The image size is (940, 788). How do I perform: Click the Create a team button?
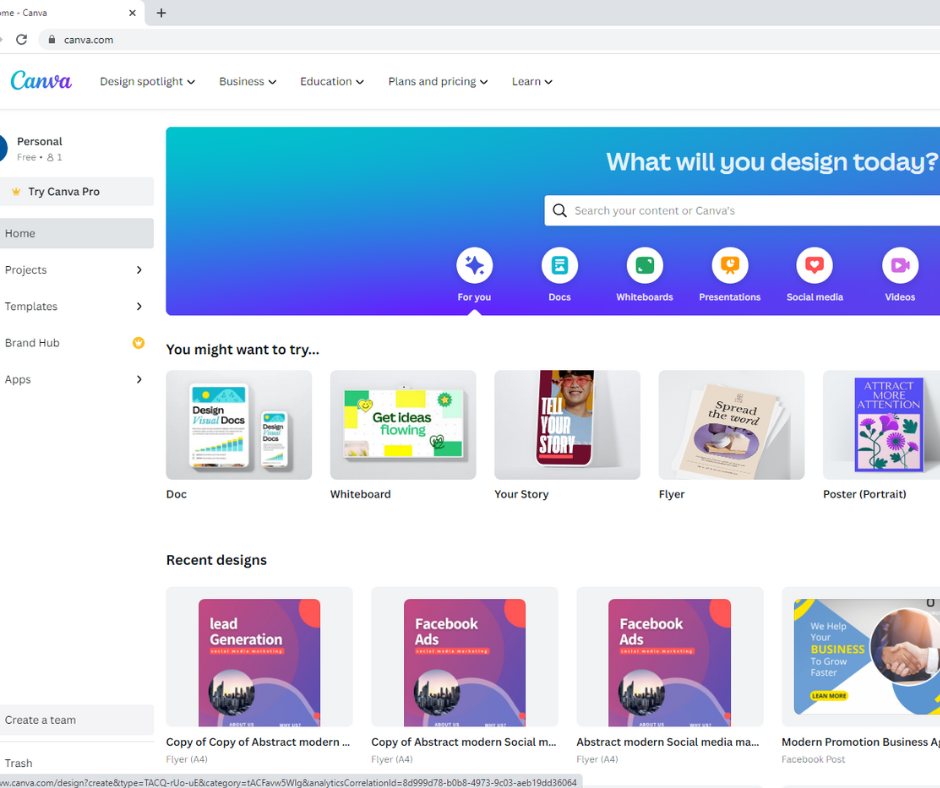click(x=76, y=720)
